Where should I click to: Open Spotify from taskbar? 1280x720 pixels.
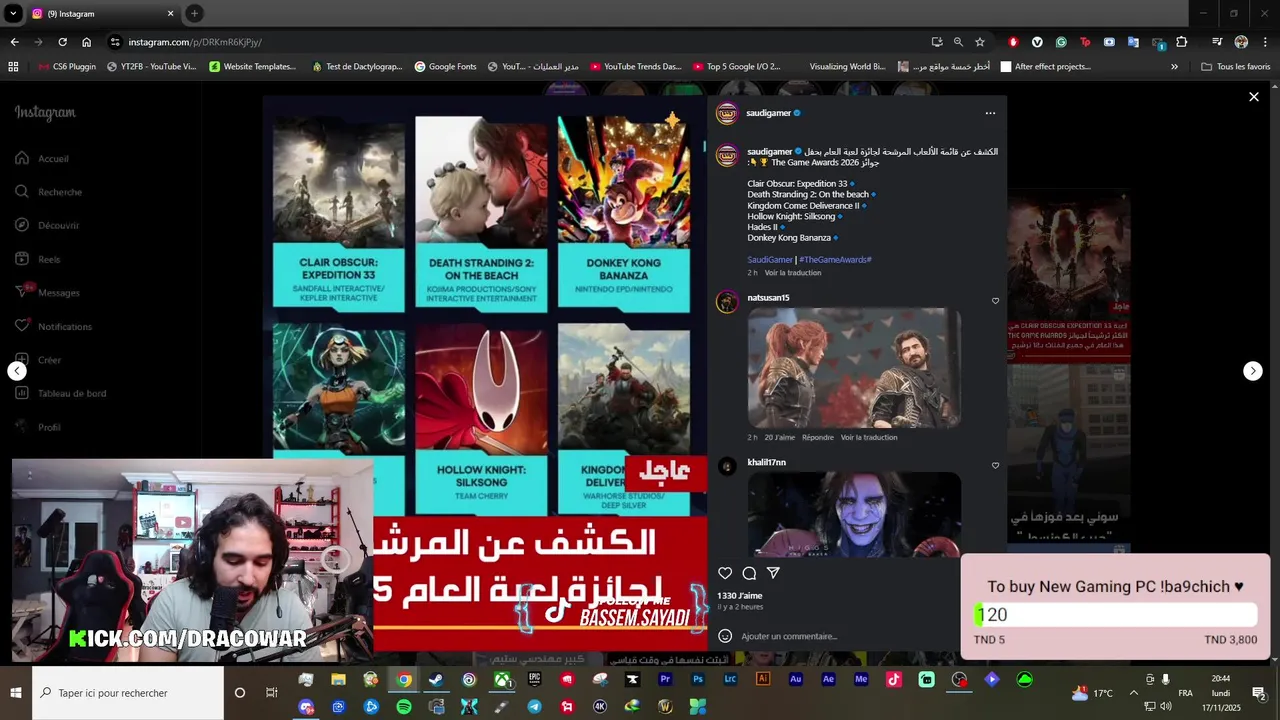404,707
